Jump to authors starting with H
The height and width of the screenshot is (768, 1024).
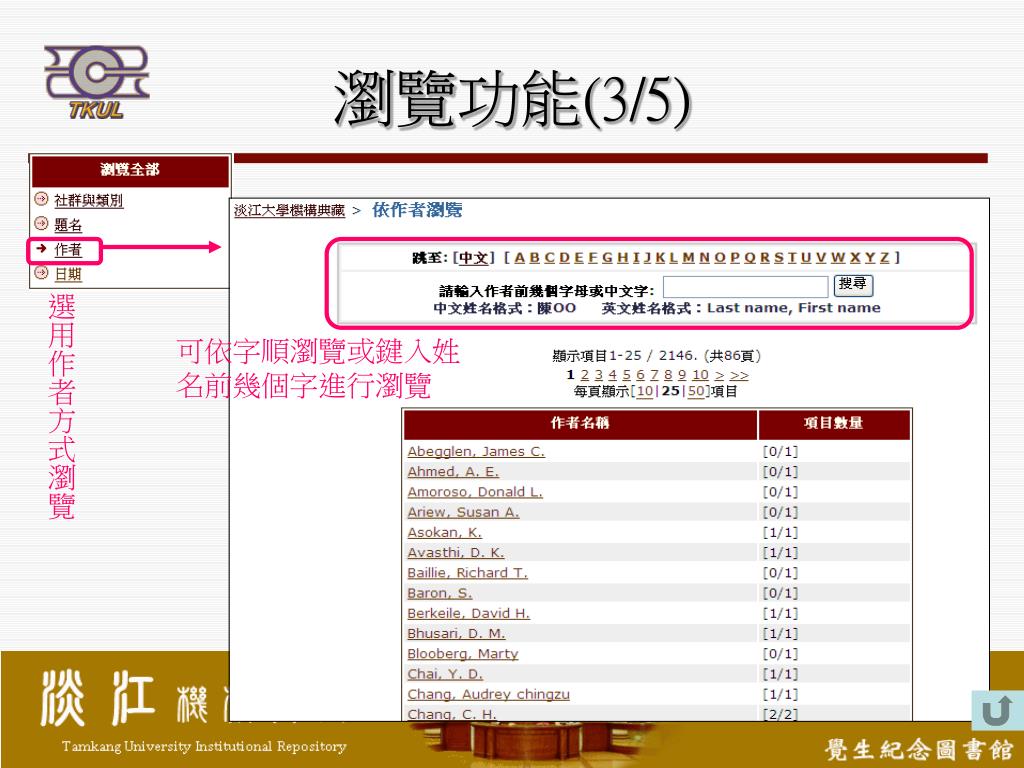(622, 257)
